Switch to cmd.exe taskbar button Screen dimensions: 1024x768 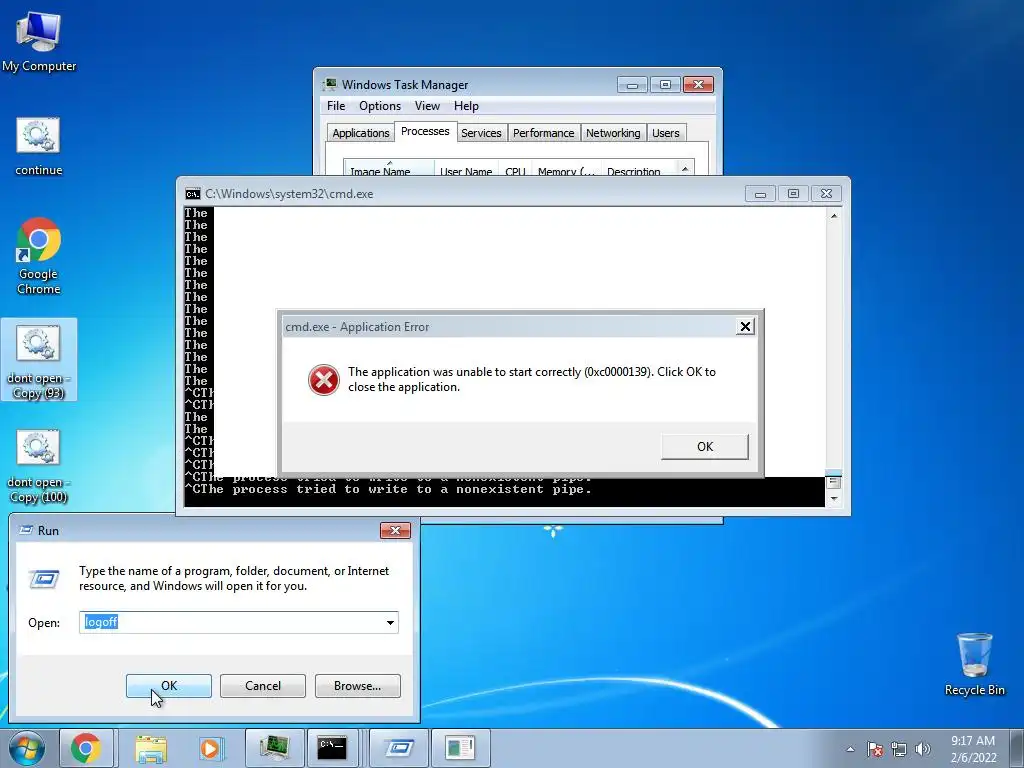[332, 748]
